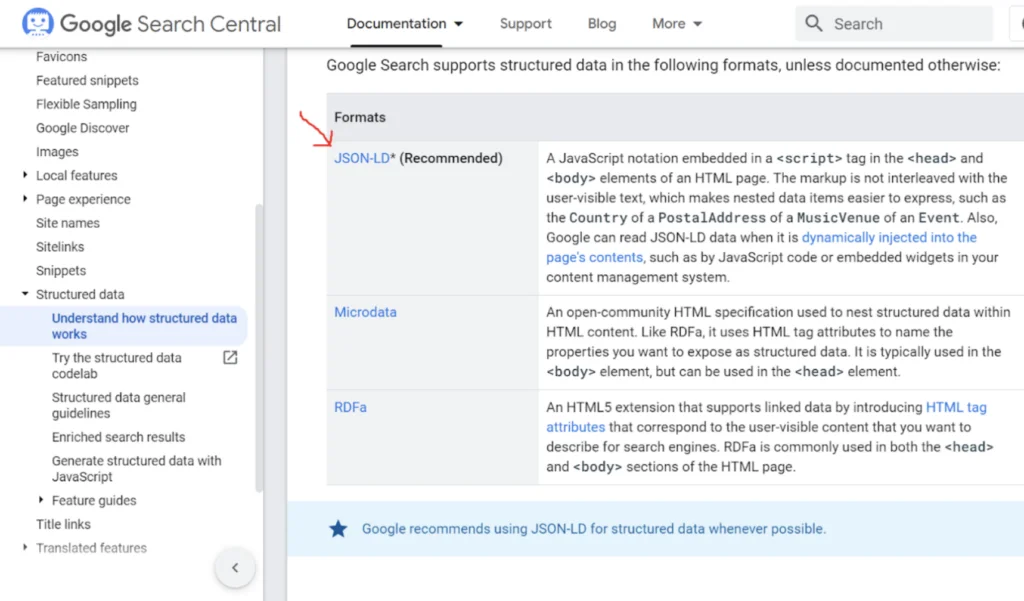Open the JSON-LD format link
The image size is (1024, 601).
[x=360, y=157]
